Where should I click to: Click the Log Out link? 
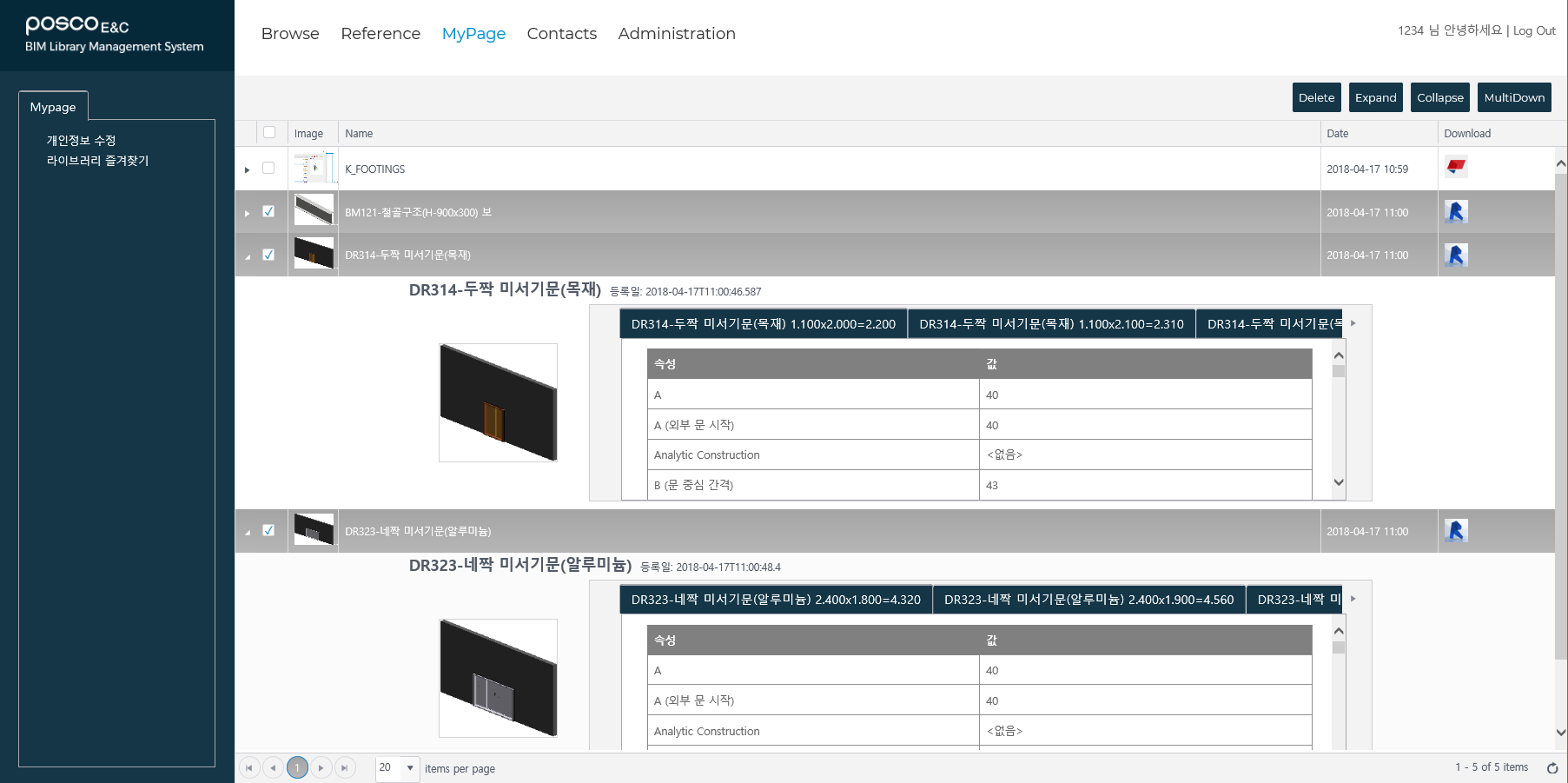pos(1534,30)
